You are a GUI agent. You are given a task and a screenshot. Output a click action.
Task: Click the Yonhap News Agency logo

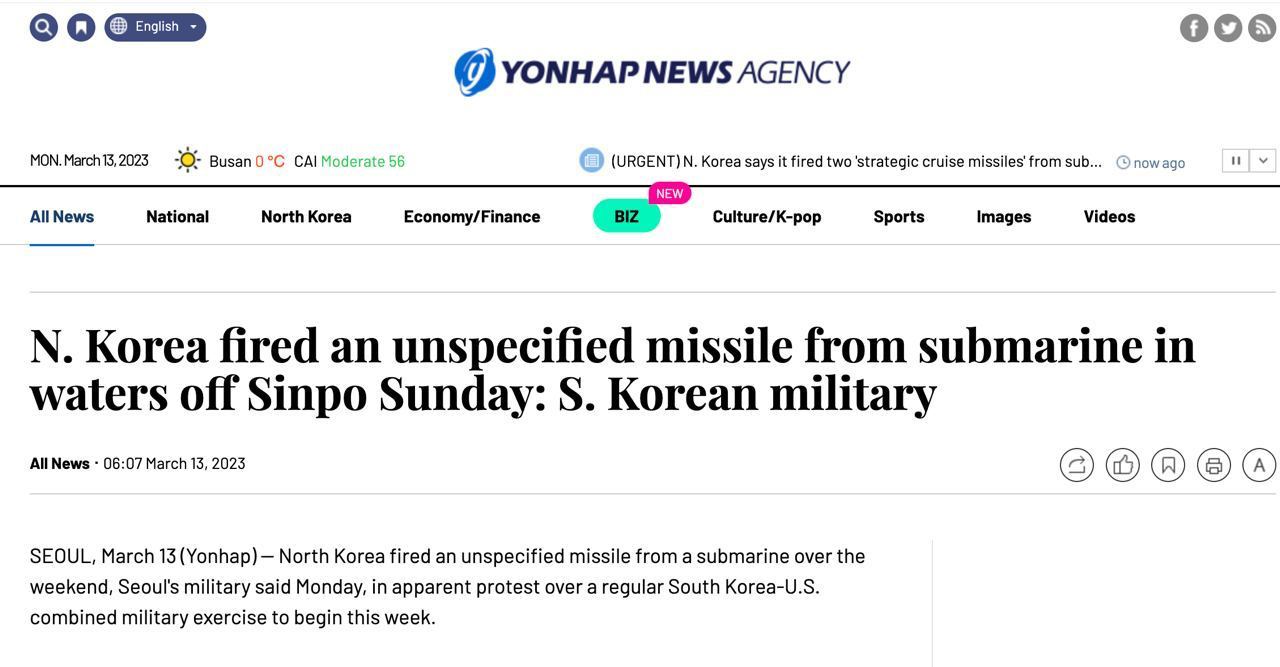[x=652, y=72]
